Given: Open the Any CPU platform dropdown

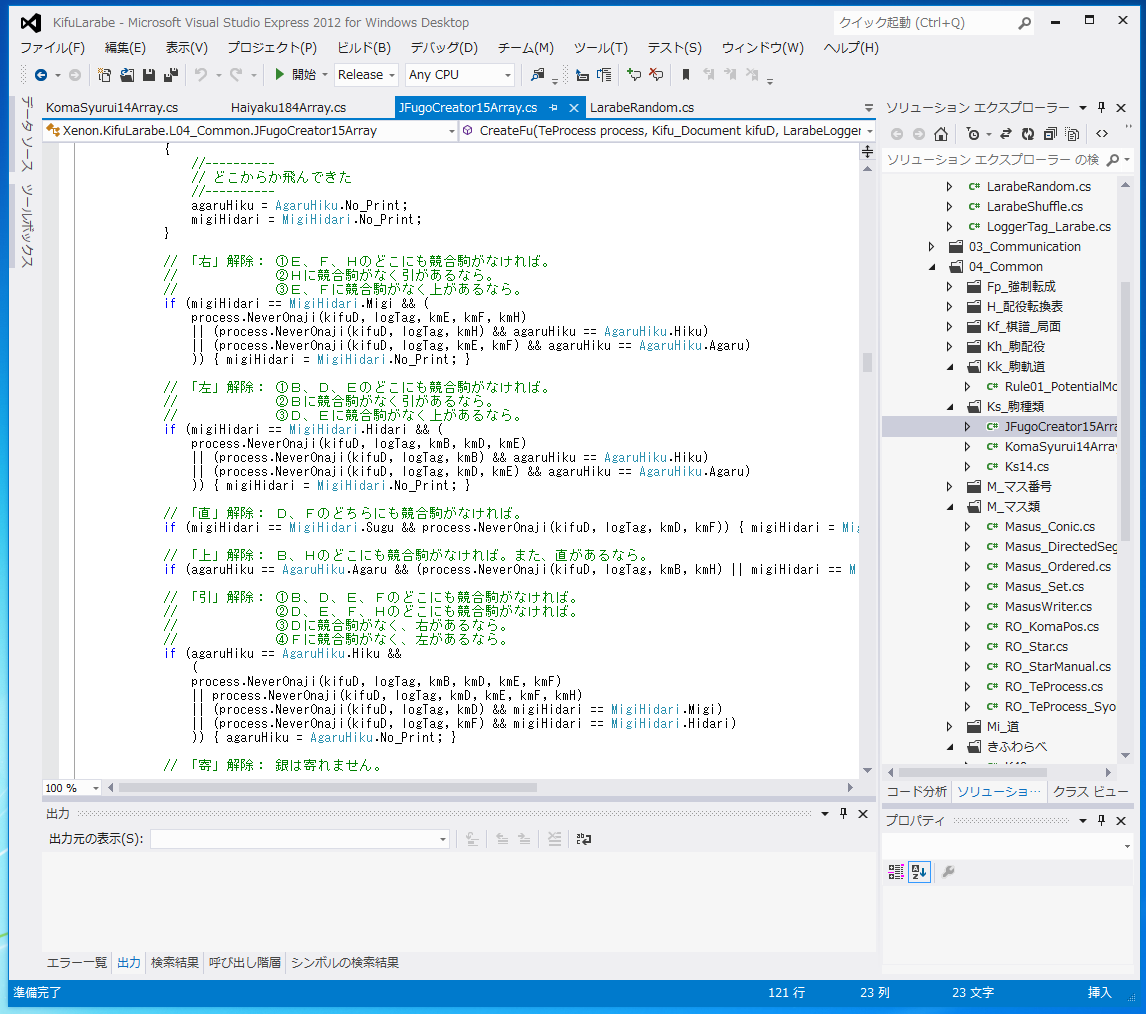Looking at the screenshot, I should pos(460,75).
